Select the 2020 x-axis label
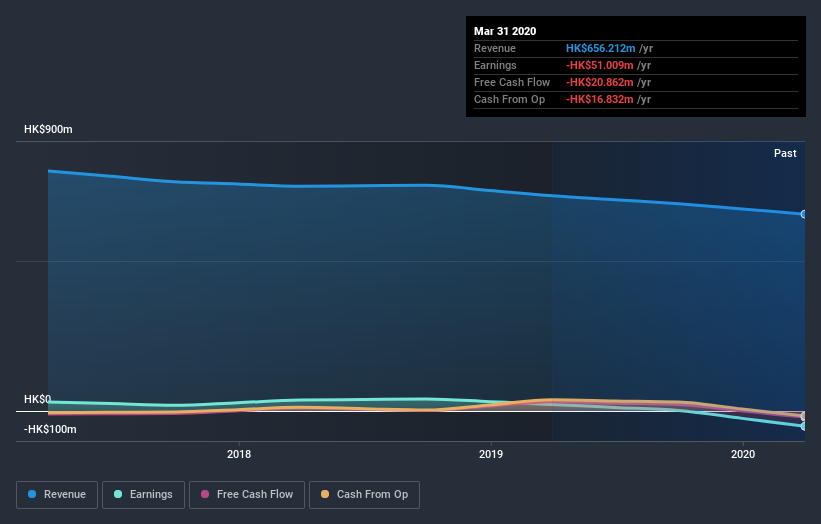821x524 pixels. (743, 454)
